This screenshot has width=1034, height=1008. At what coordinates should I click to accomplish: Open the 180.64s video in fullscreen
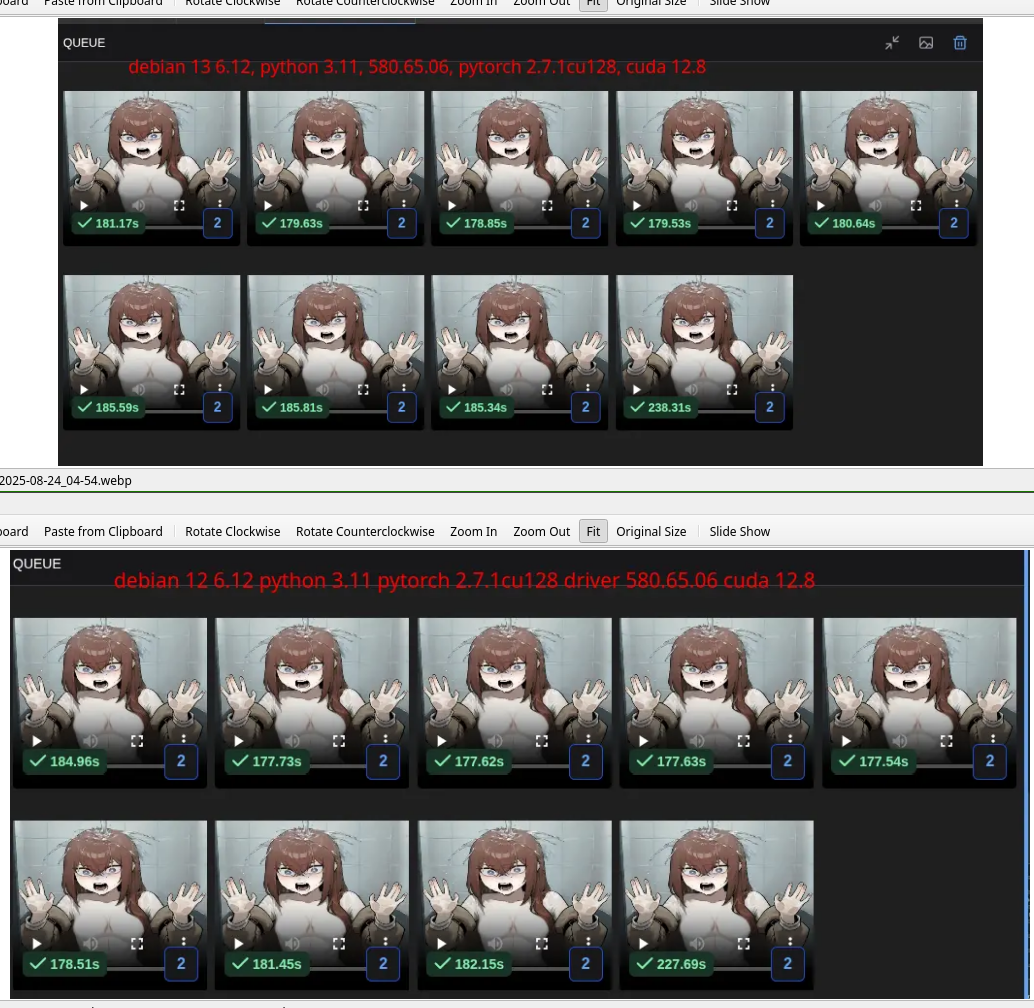click(916, 206)
